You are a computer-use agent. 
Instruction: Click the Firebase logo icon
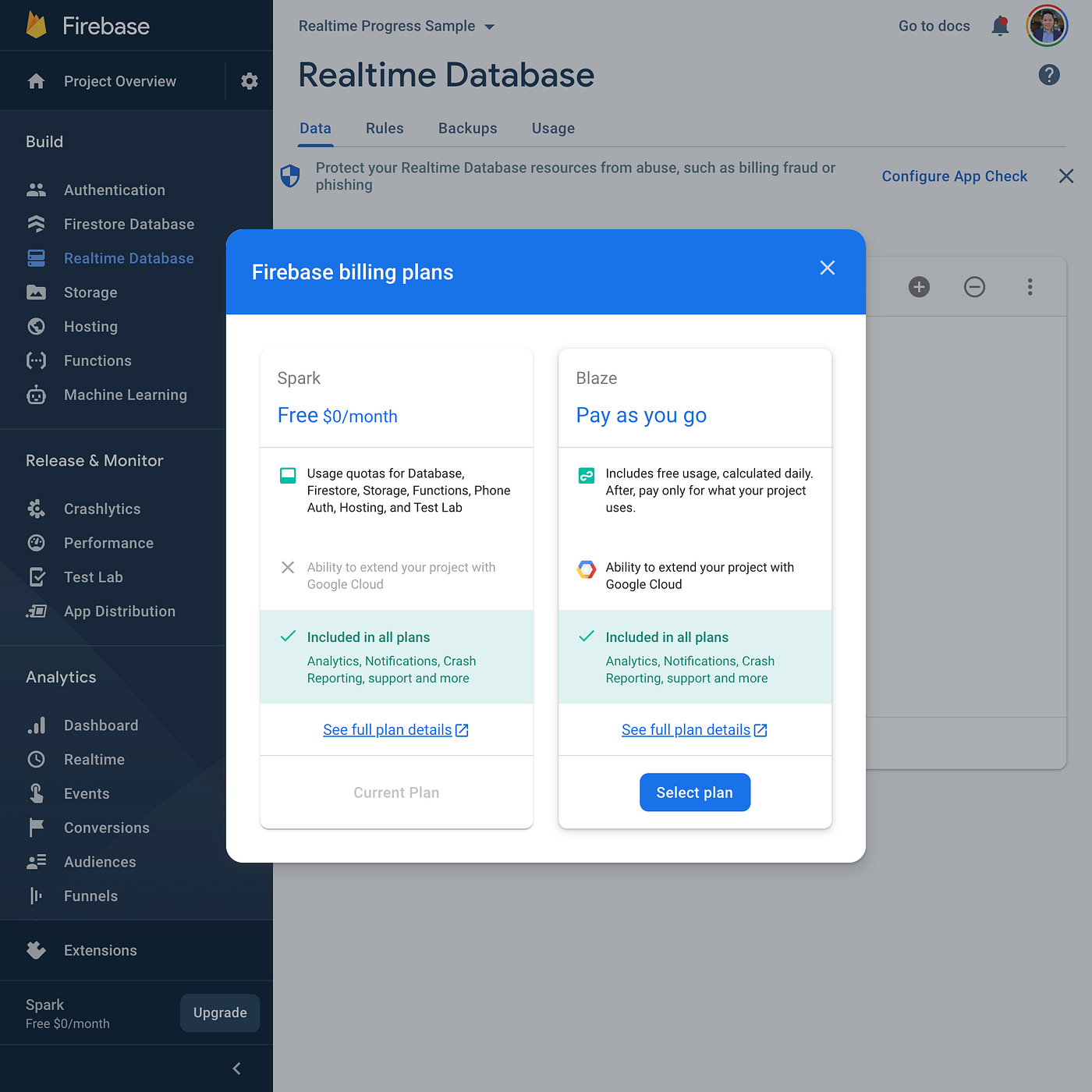click(x=37, y=25)
